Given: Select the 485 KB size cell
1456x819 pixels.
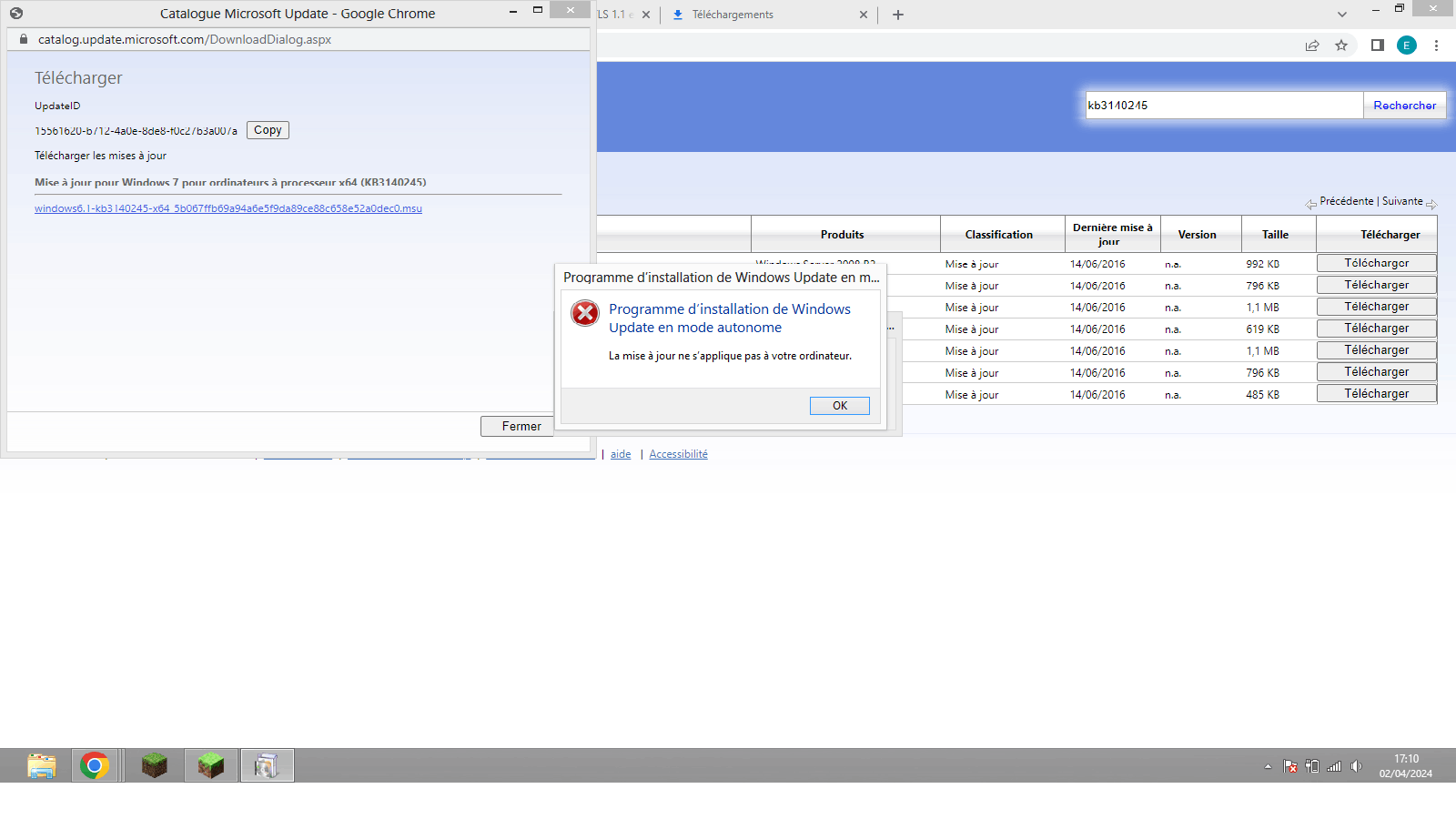Looking at the screenshot, I should pyautogui.click(x=1263, y=395).
